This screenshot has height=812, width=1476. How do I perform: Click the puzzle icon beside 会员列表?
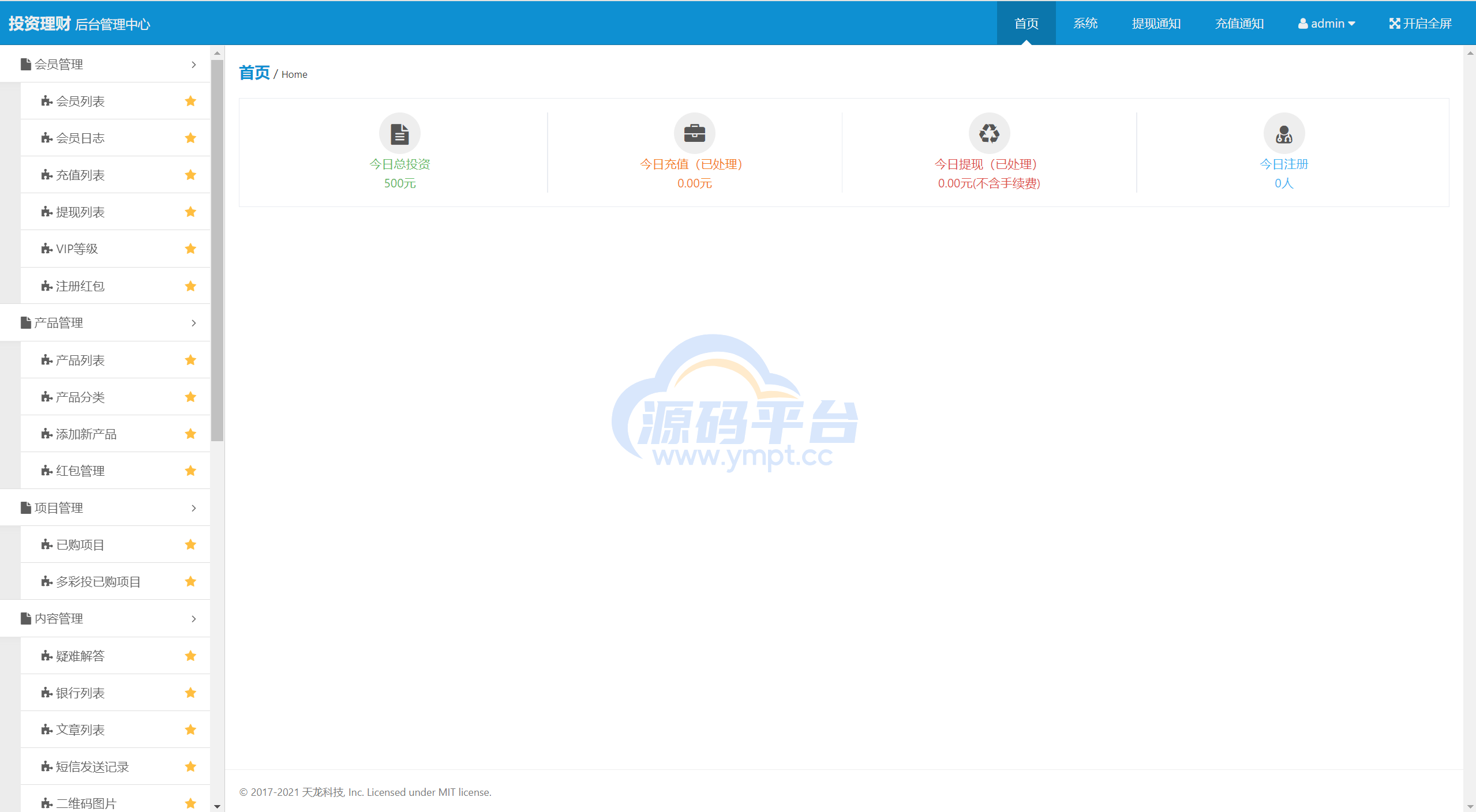coord(47,101)
